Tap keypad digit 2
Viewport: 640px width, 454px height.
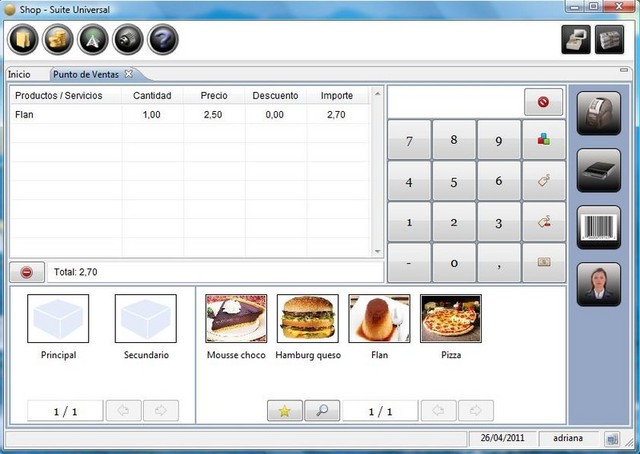[454, 222]
